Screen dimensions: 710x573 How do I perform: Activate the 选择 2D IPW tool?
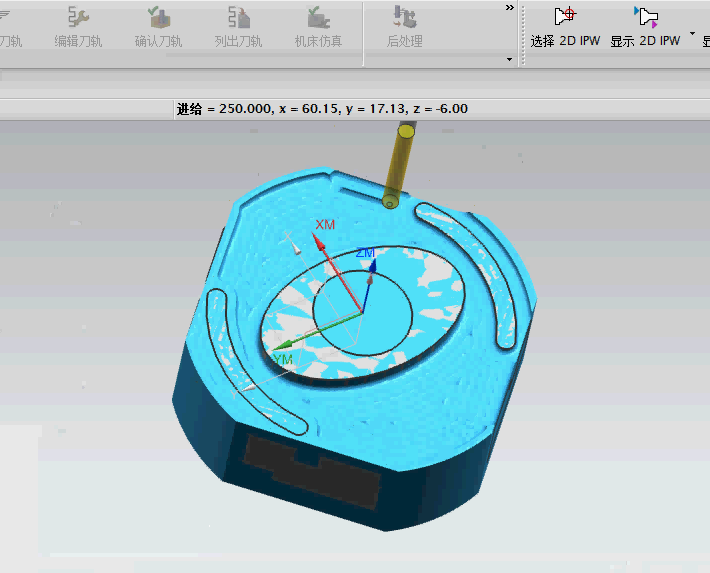click(x=566, y=26)
